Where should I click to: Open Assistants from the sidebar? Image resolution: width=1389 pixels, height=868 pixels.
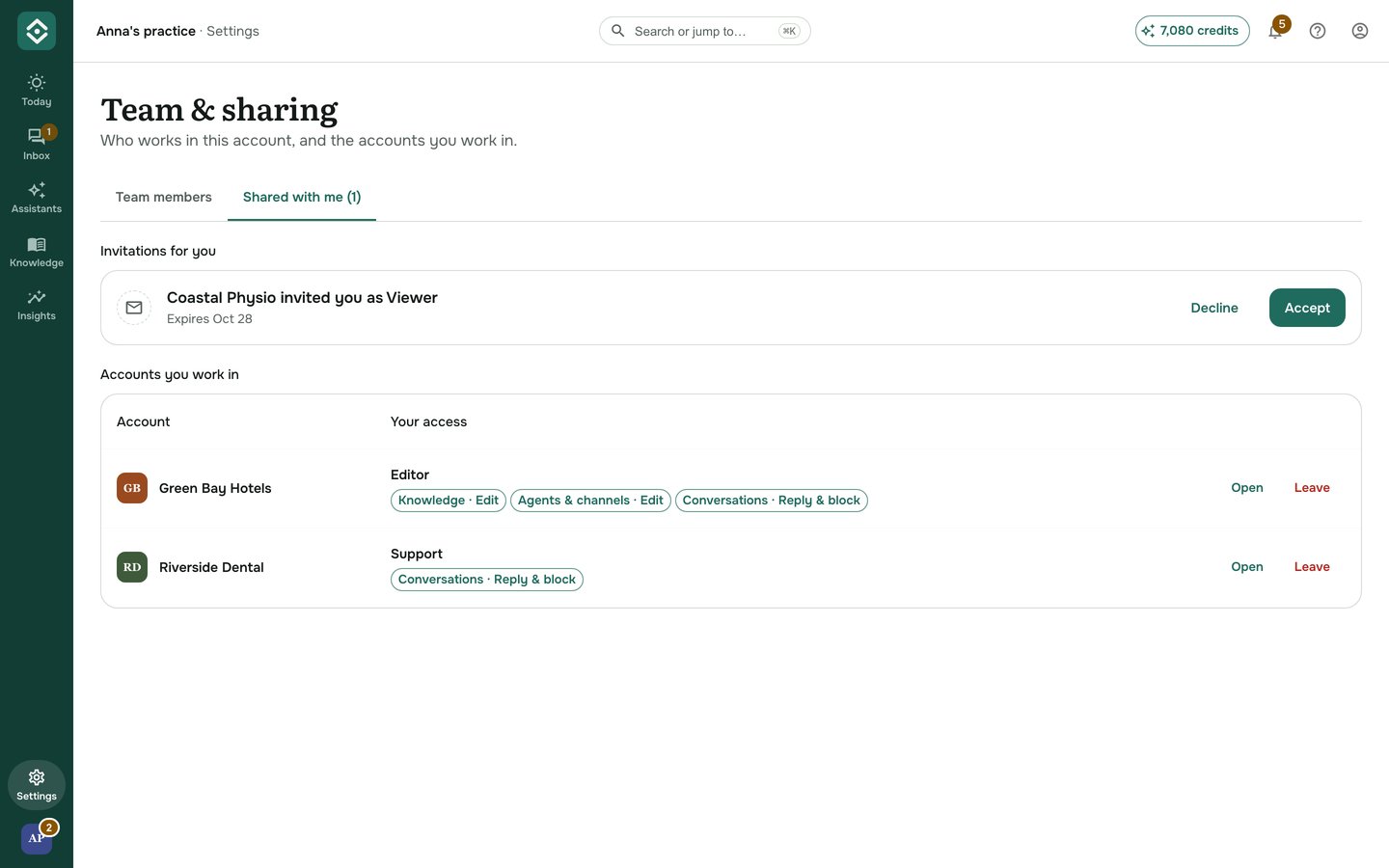(x=37, y=198)
